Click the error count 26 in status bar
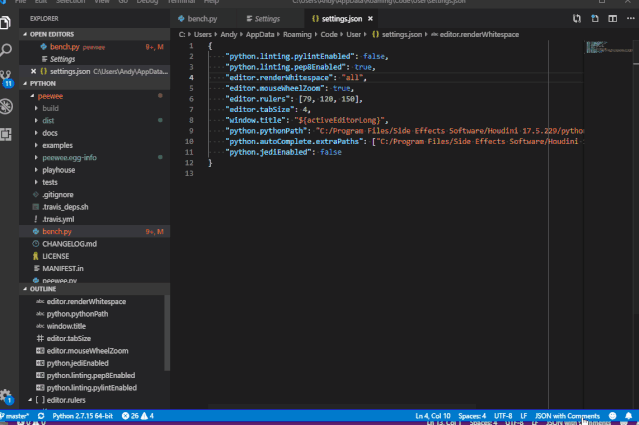The width and height of the screenshot is (639, 425). (x=130, y=416)
